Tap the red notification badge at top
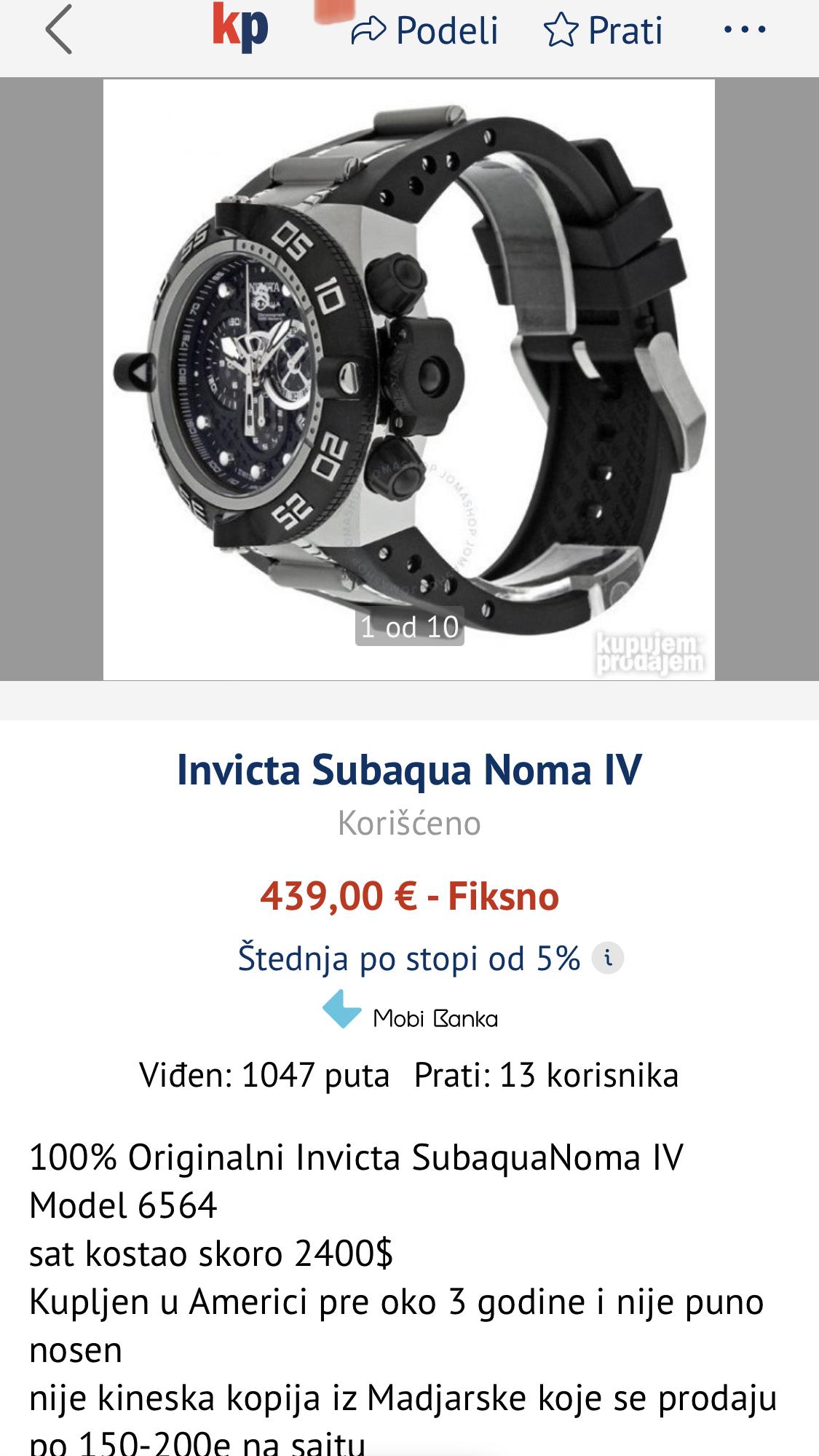This screenshot has height=1456, width=819. (333, 9)
